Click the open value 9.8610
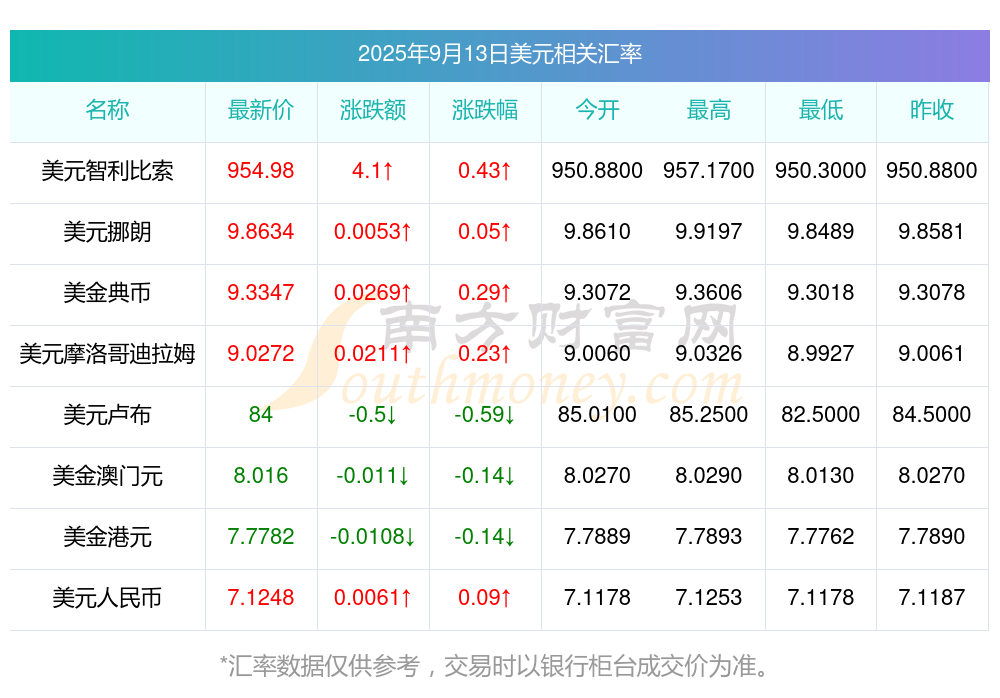 [x=597, y=232]
